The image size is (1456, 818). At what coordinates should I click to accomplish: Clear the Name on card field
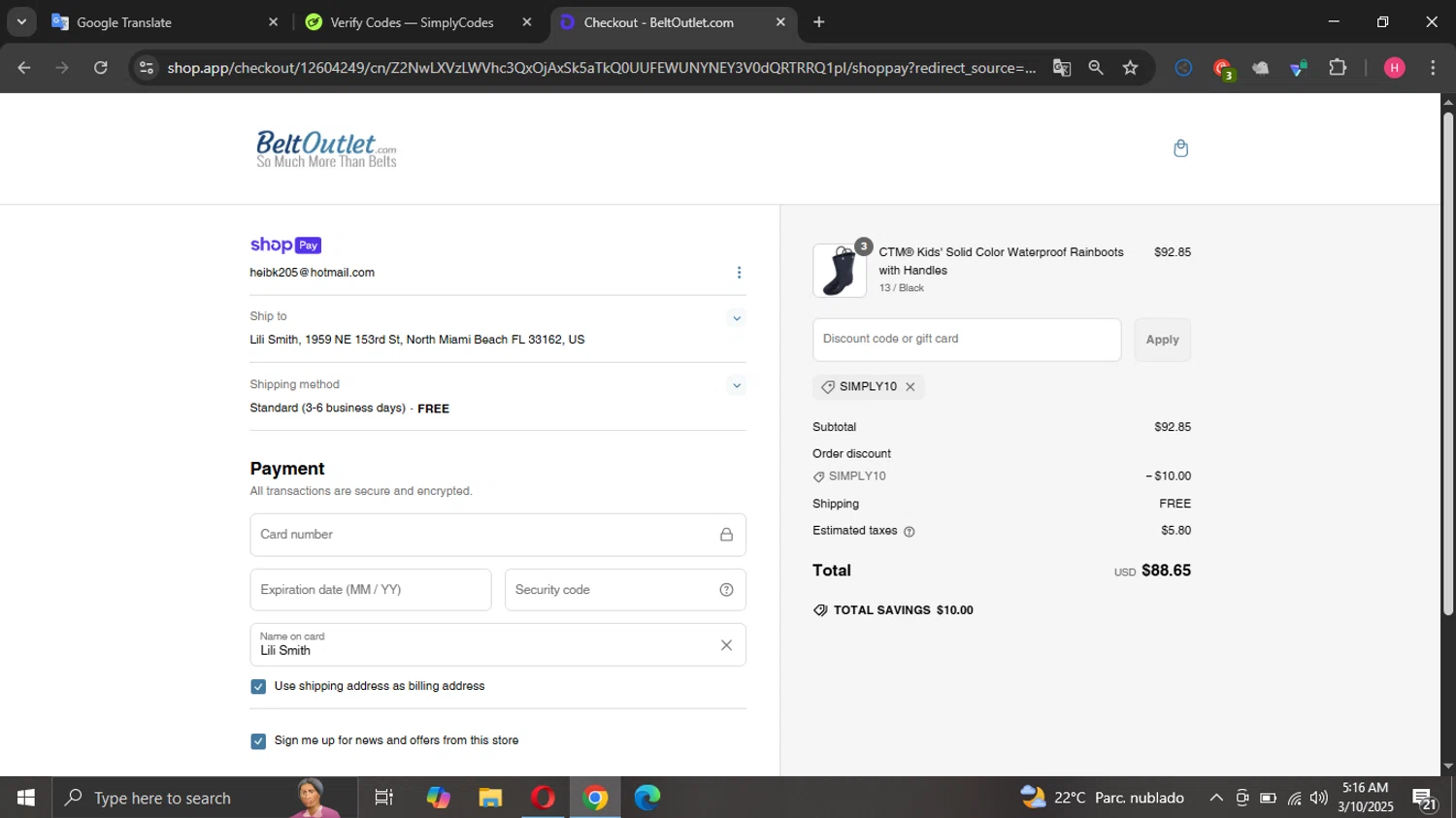click(x=726, y=645)
